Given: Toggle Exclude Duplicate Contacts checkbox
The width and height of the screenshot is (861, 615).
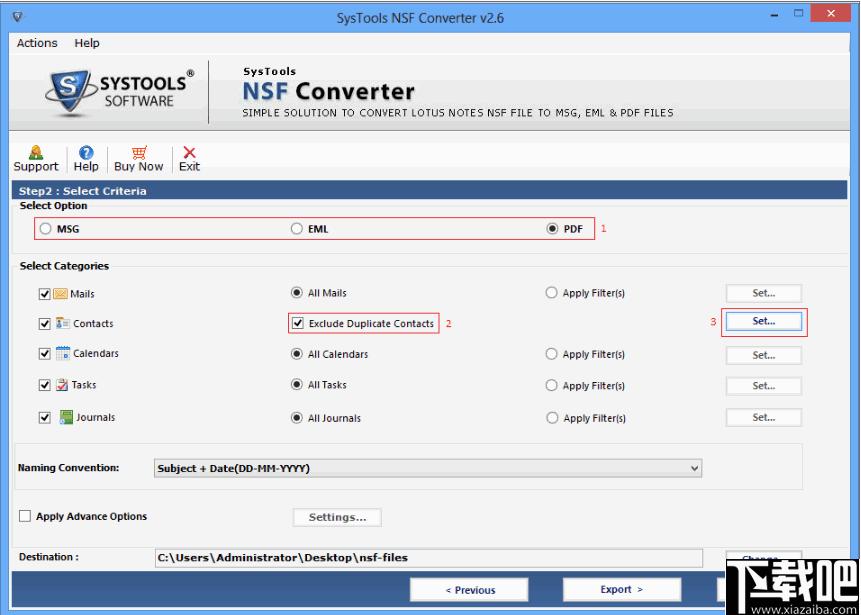Looking at the screenshot, I should click(298, 323).
